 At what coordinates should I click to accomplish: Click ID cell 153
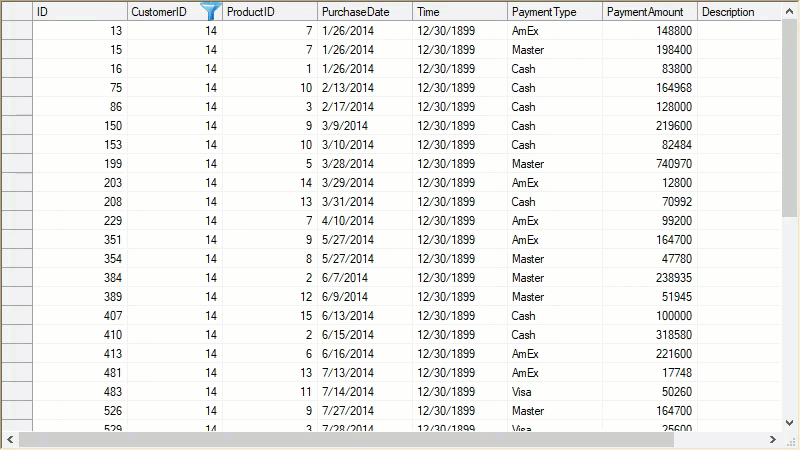click(x=80, y=145)
